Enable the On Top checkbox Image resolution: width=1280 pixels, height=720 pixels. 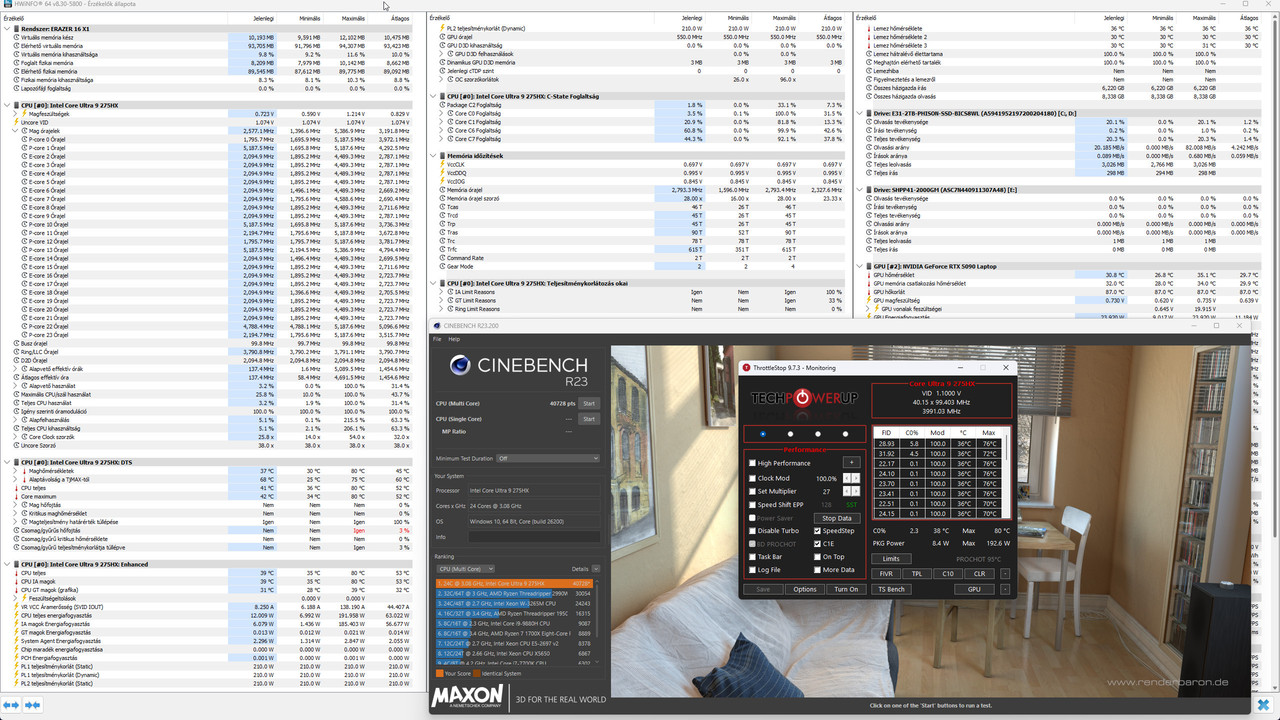click(x=817, y=557)
